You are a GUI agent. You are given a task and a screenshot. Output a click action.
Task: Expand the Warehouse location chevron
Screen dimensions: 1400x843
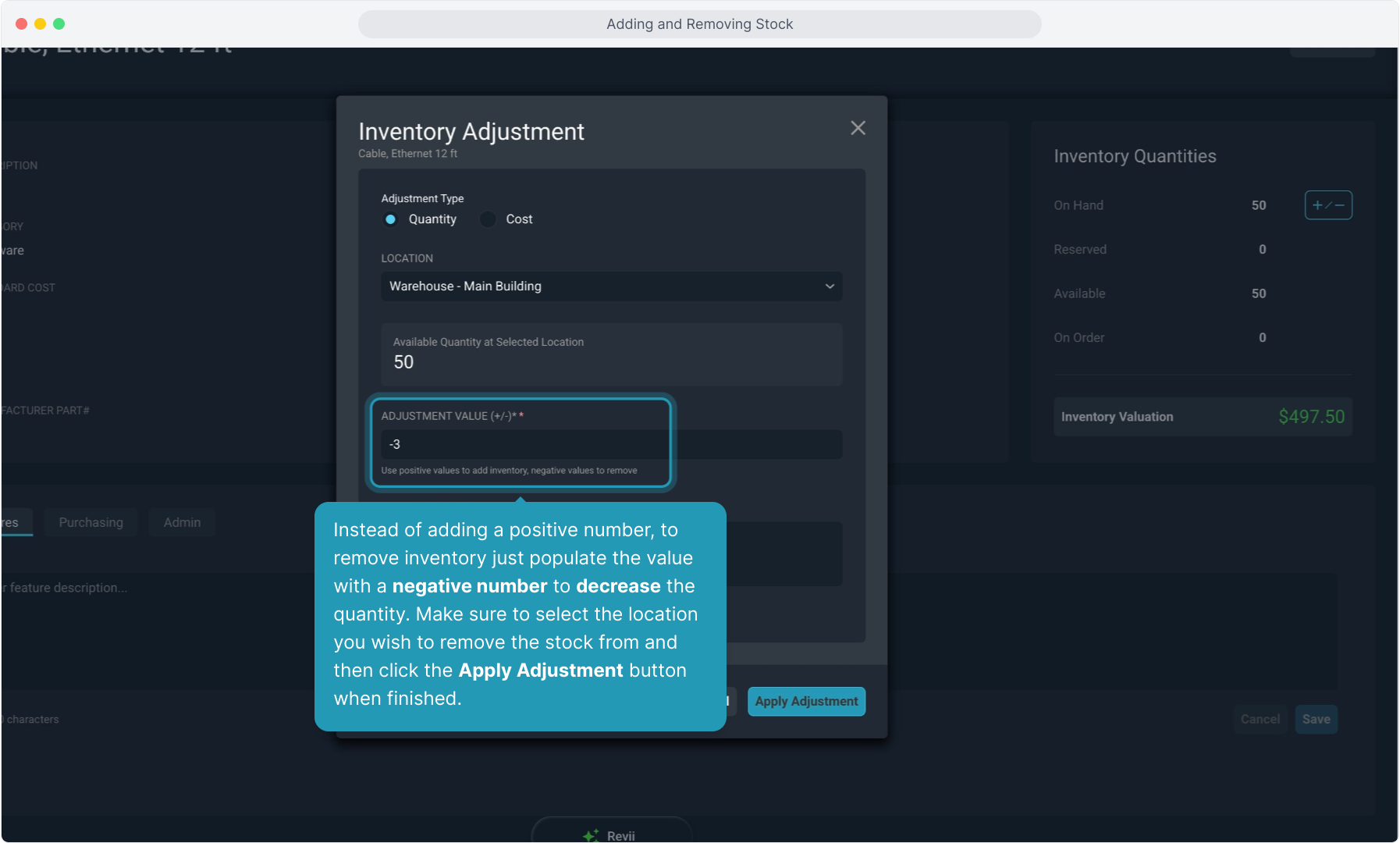pos(830,286)
